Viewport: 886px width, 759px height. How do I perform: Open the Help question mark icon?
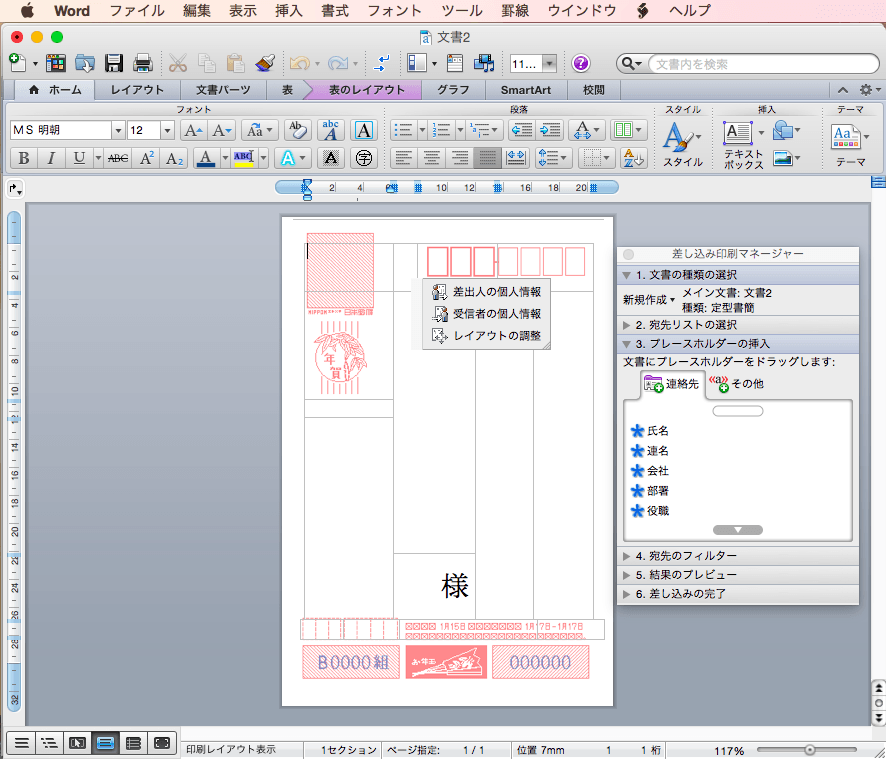point(581,63)
